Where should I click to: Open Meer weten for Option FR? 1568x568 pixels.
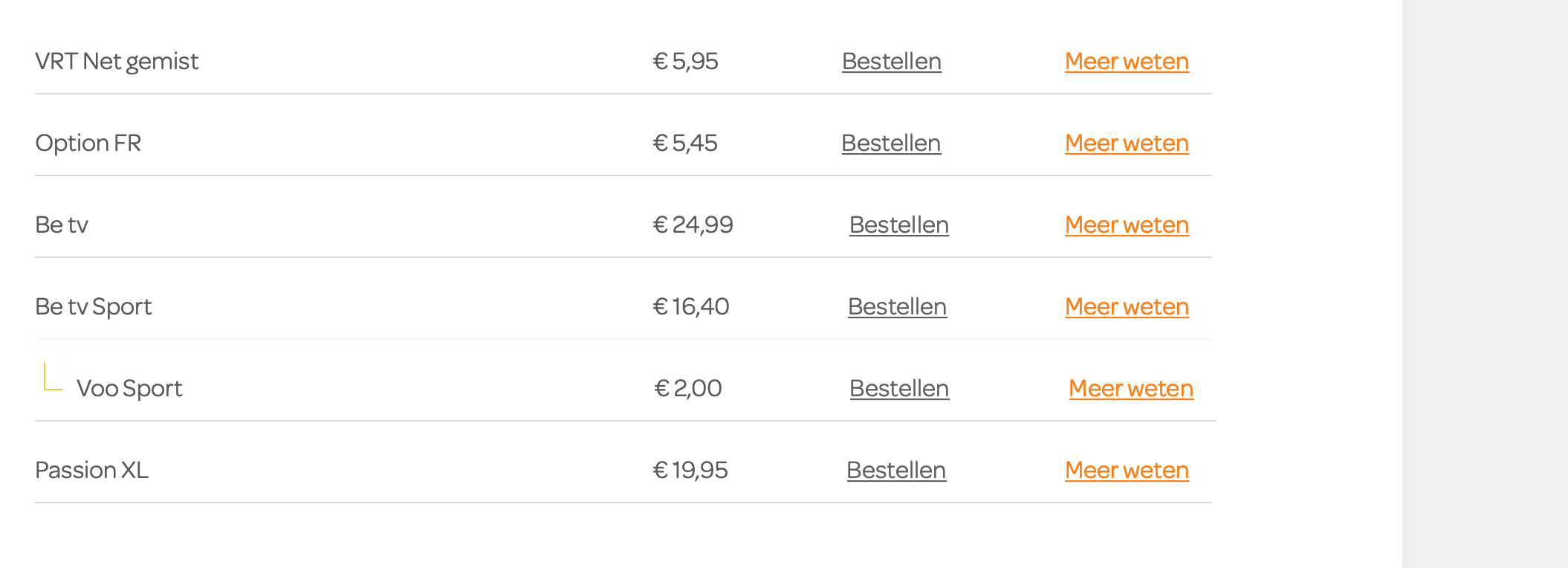pyautogui.click(x=1126, y=143)
